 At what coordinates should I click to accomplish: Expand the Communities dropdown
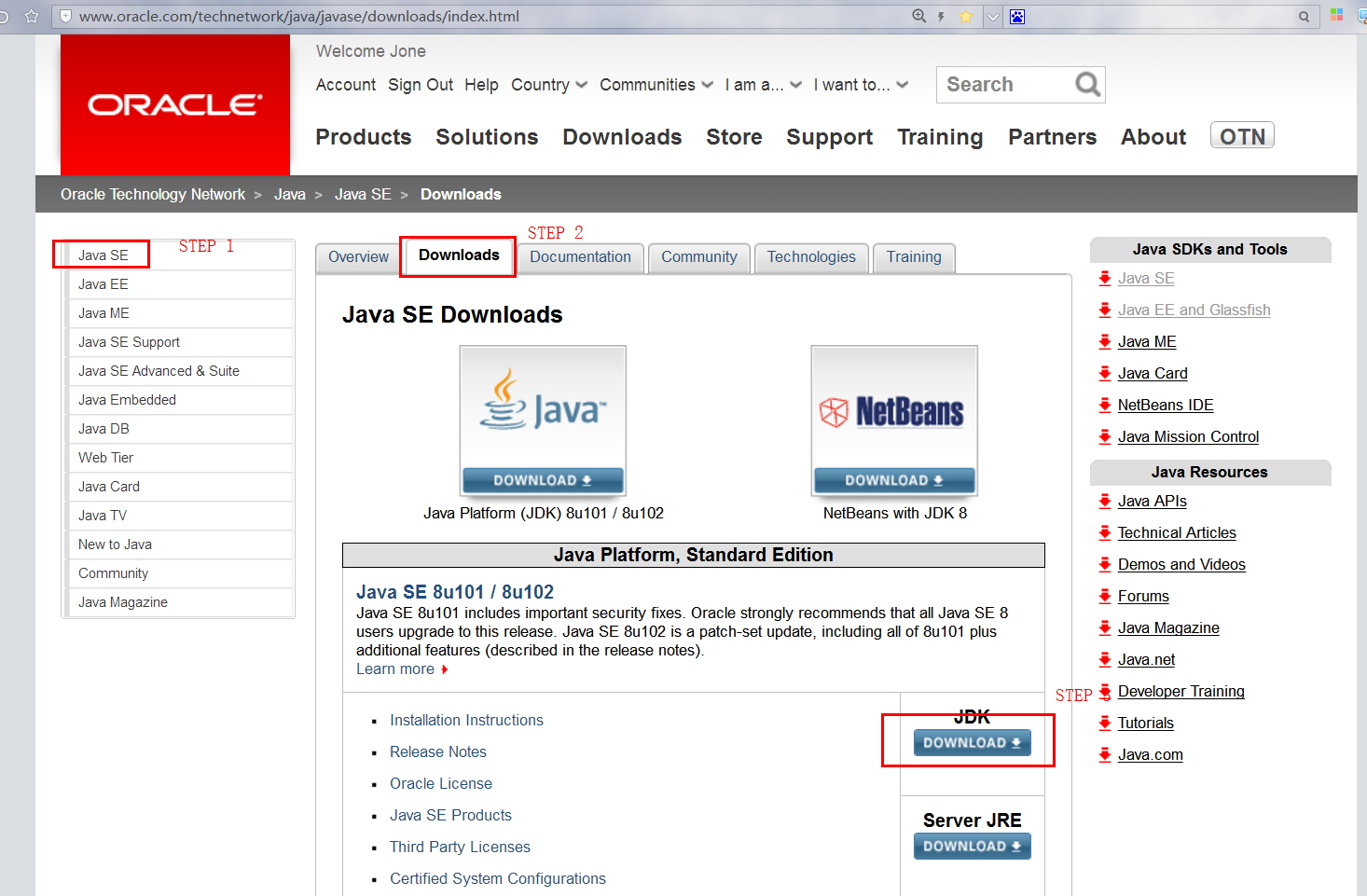656,85
